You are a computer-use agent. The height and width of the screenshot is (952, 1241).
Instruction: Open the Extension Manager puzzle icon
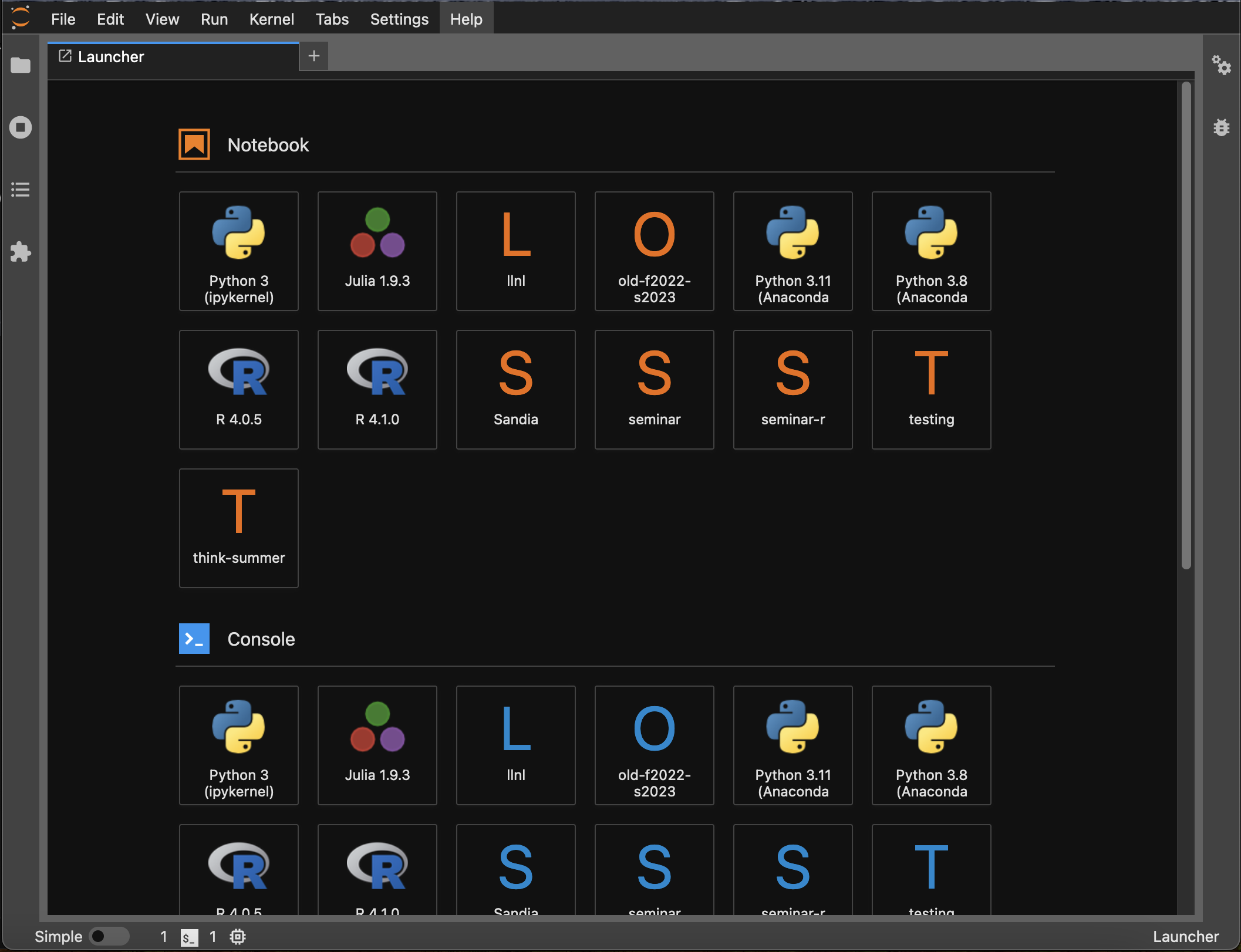click(x=21, y=252)
